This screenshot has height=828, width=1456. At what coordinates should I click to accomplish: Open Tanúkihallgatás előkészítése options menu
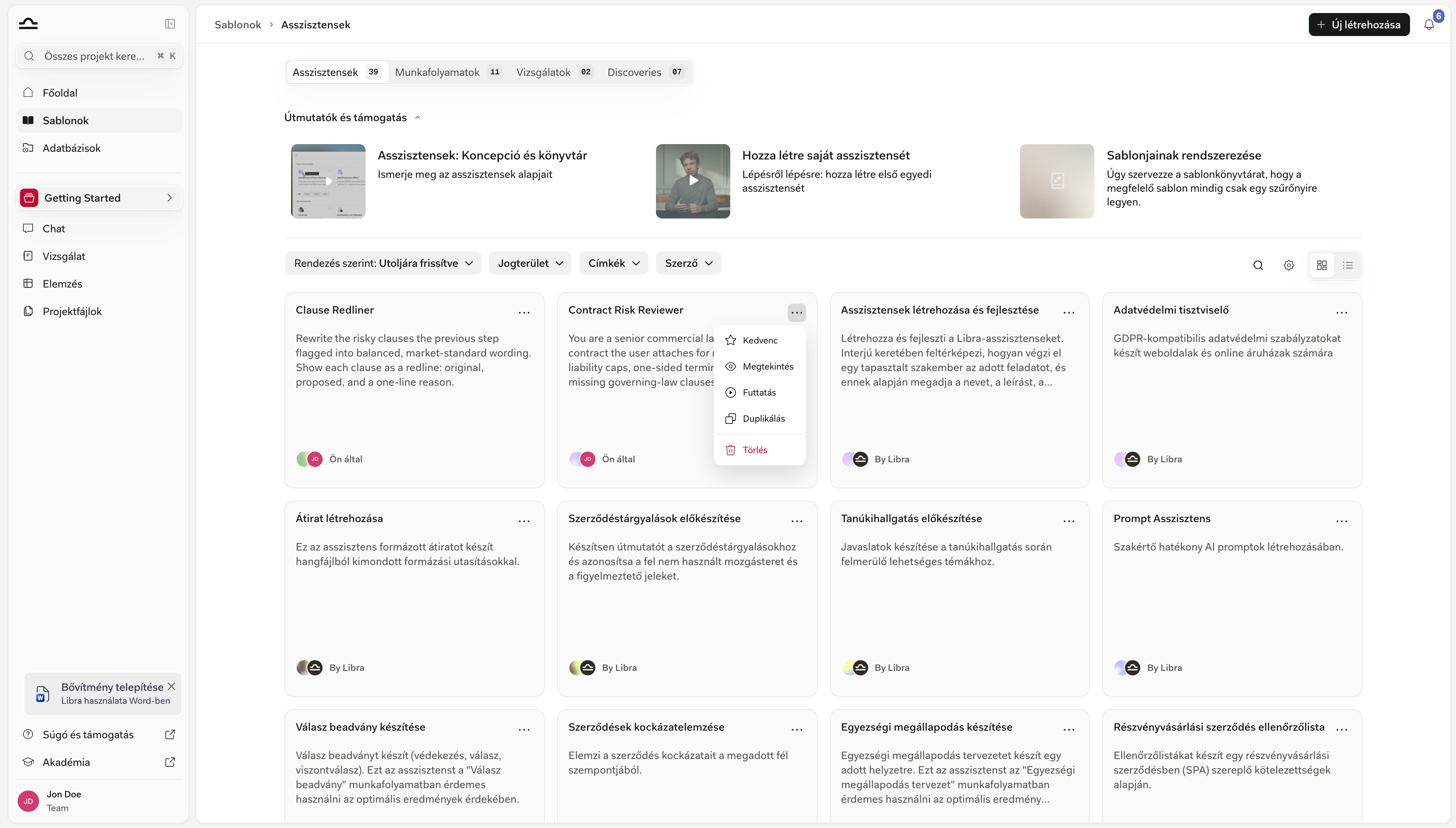[x=1069, y=521]
